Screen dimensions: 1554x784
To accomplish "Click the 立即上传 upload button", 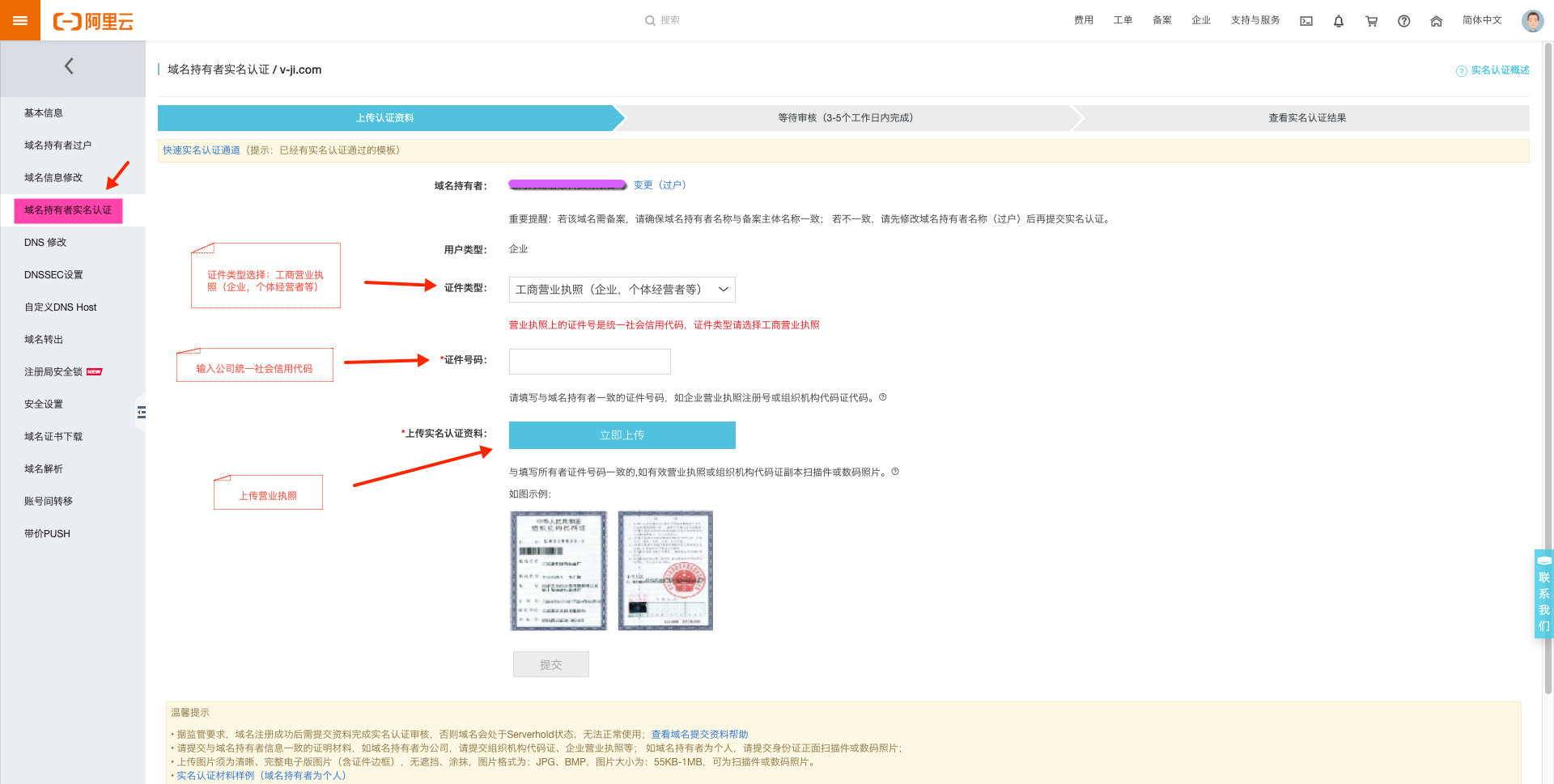I will 622,435.
